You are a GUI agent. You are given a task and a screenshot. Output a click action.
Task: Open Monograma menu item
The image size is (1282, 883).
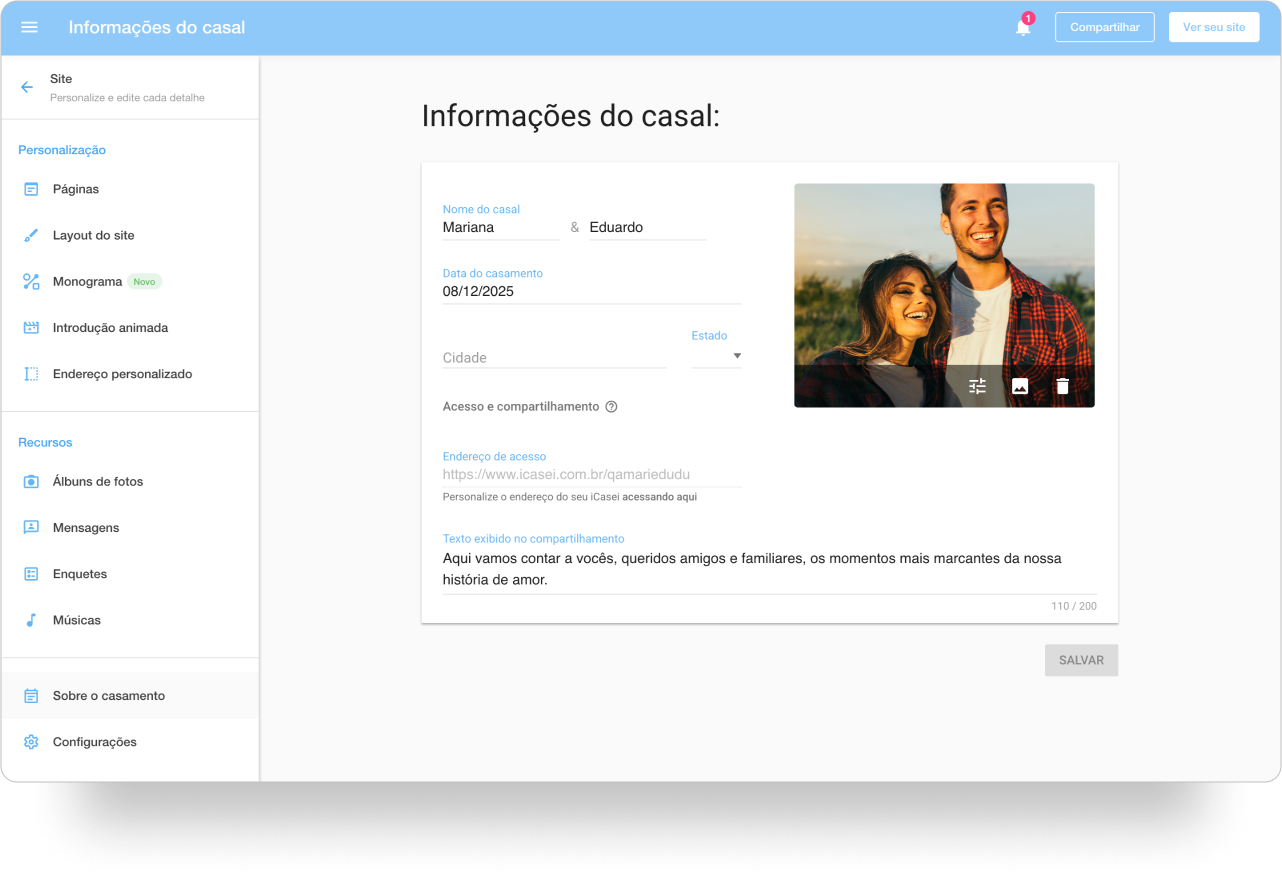coord(130,282)
